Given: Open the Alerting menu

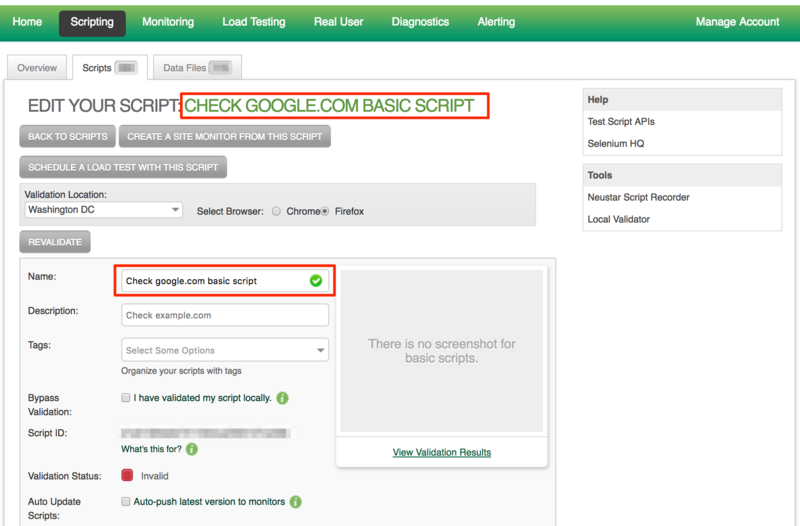Looking at the screenshot, I should (x=496, y=22).
